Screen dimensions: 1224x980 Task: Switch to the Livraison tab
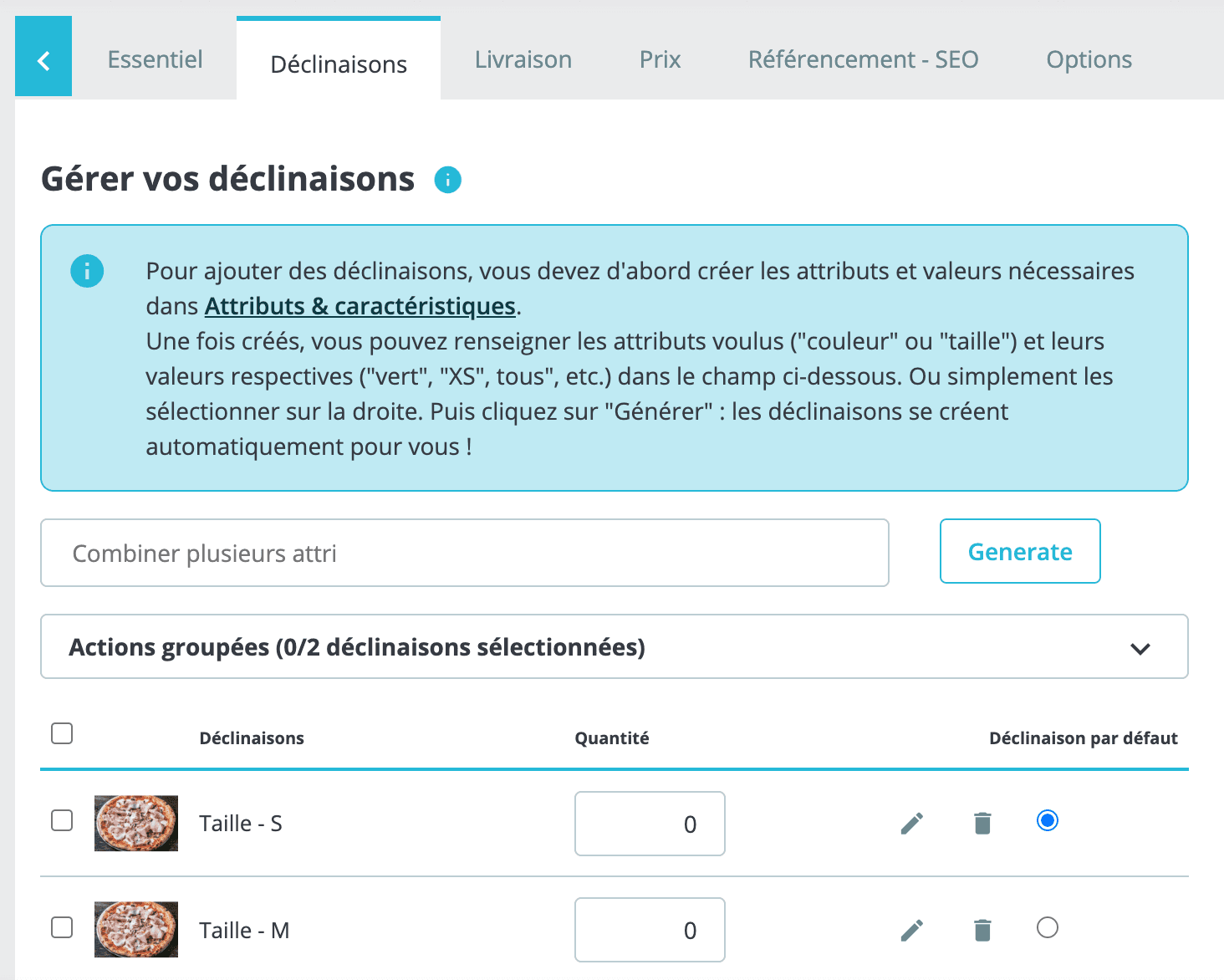(523, 59)
